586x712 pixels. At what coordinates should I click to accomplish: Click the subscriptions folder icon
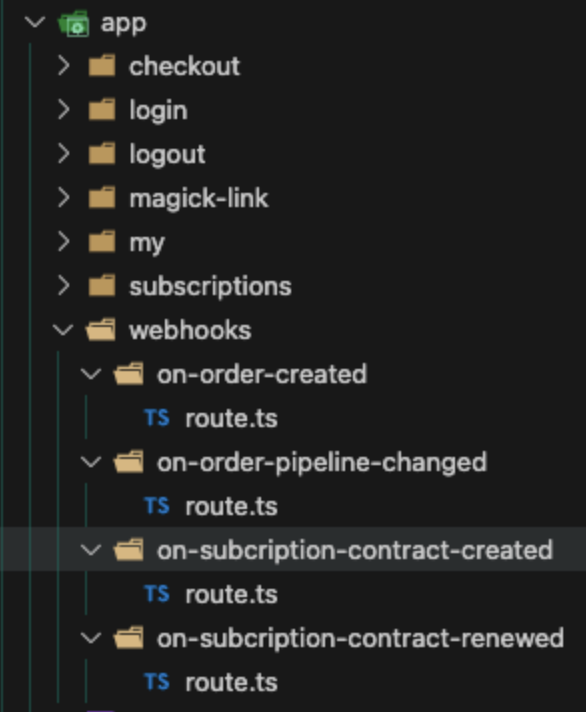pos(102,286)
